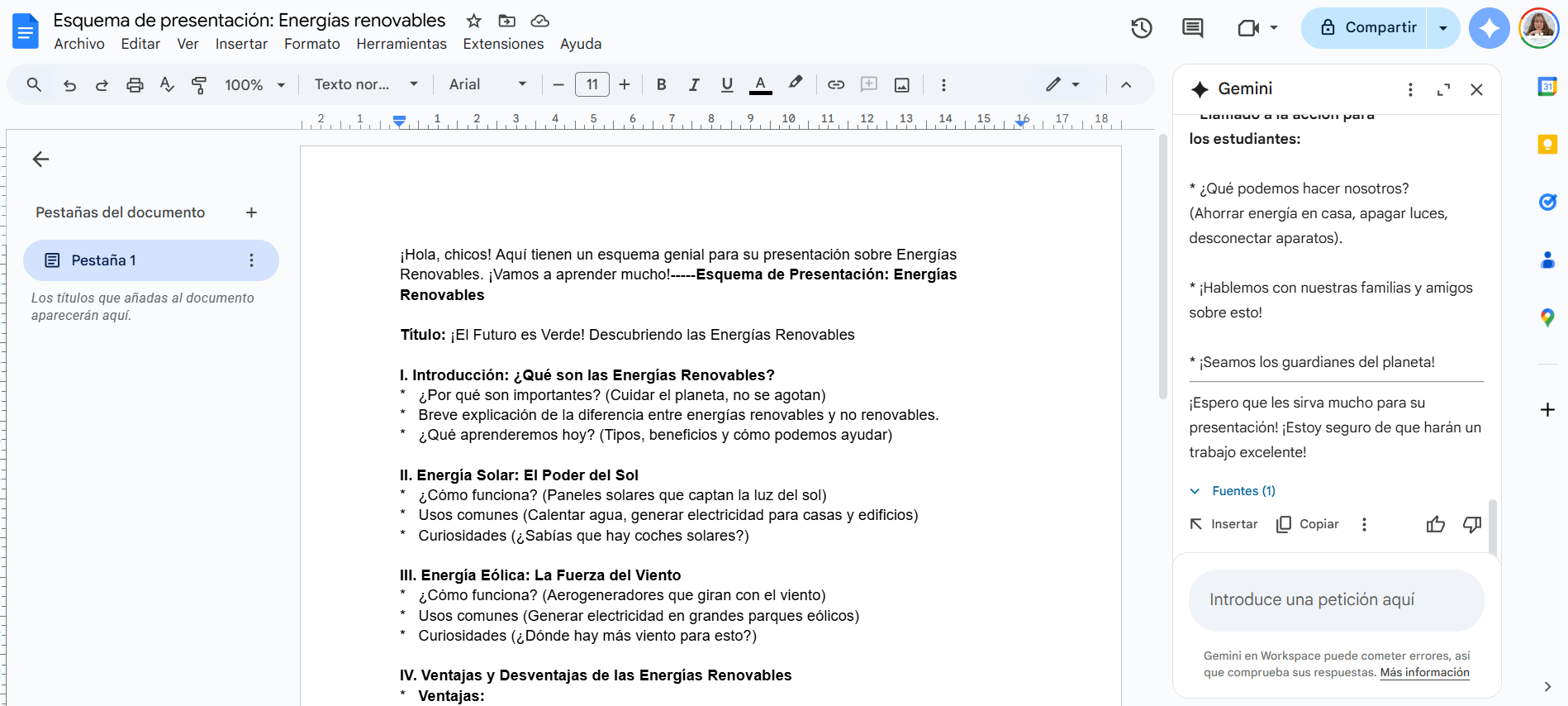Print the document
This screenshot has width=1568, height=706.
(135, 84)
